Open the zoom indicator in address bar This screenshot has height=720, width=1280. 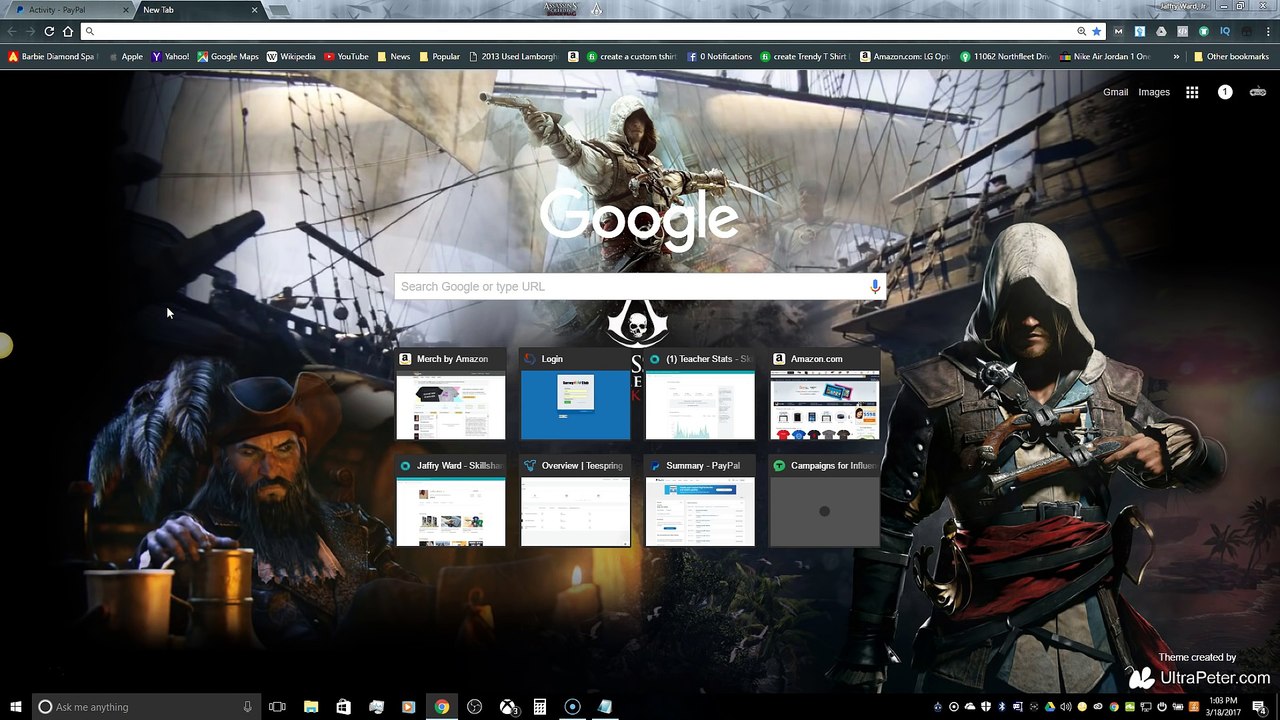[1081, 31]
